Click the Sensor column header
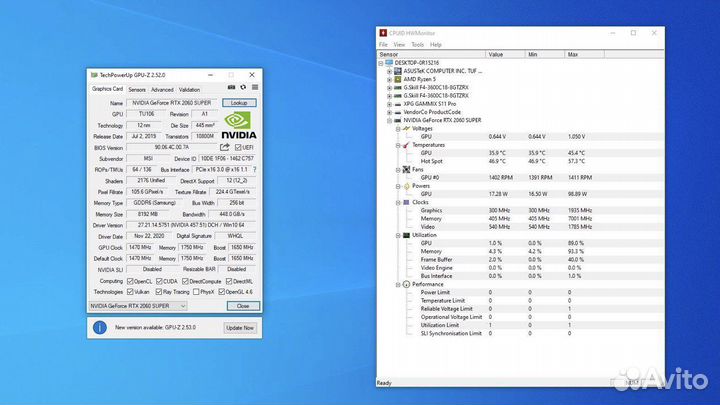 pos(431,54)
